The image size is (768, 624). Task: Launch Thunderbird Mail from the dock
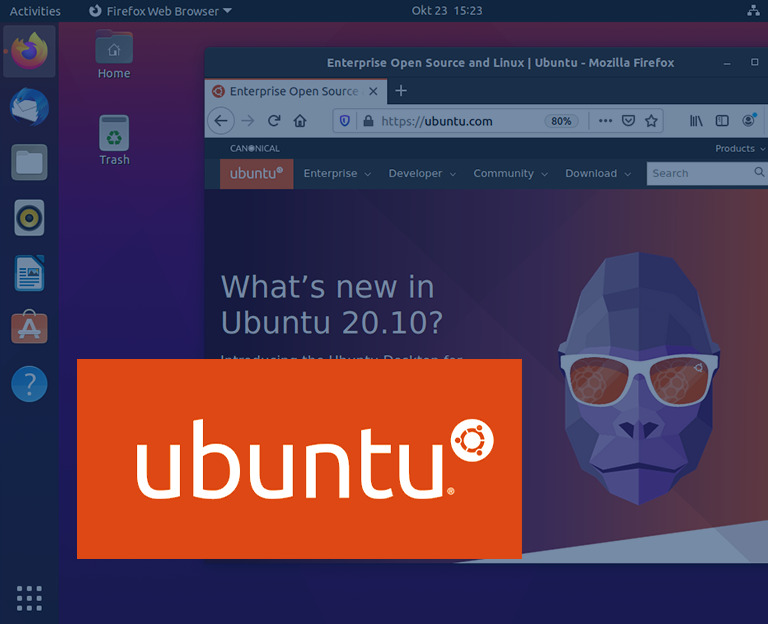[x=29, y=107]
